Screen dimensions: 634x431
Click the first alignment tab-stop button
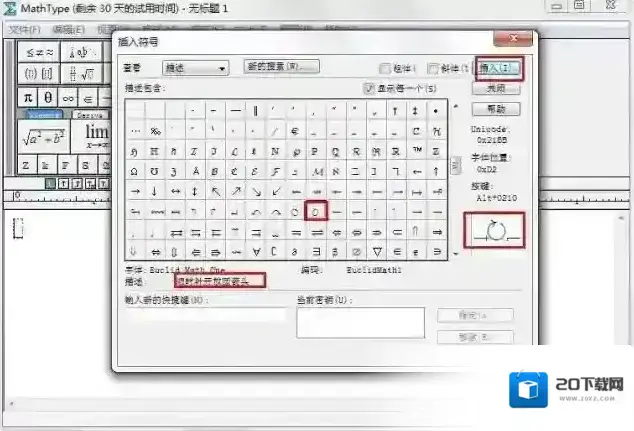50,184
